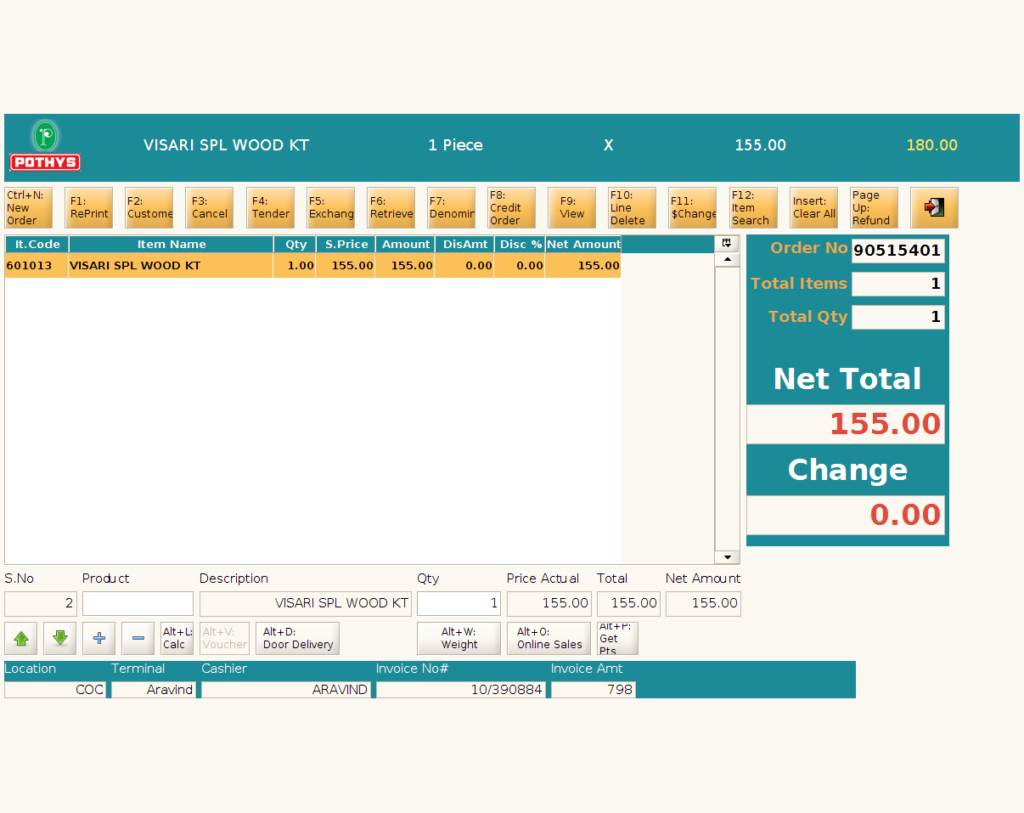The width and height of the screenshot is (1024, 813).
Task: Click the F8 Credit Order button
Action: (511, 208)
